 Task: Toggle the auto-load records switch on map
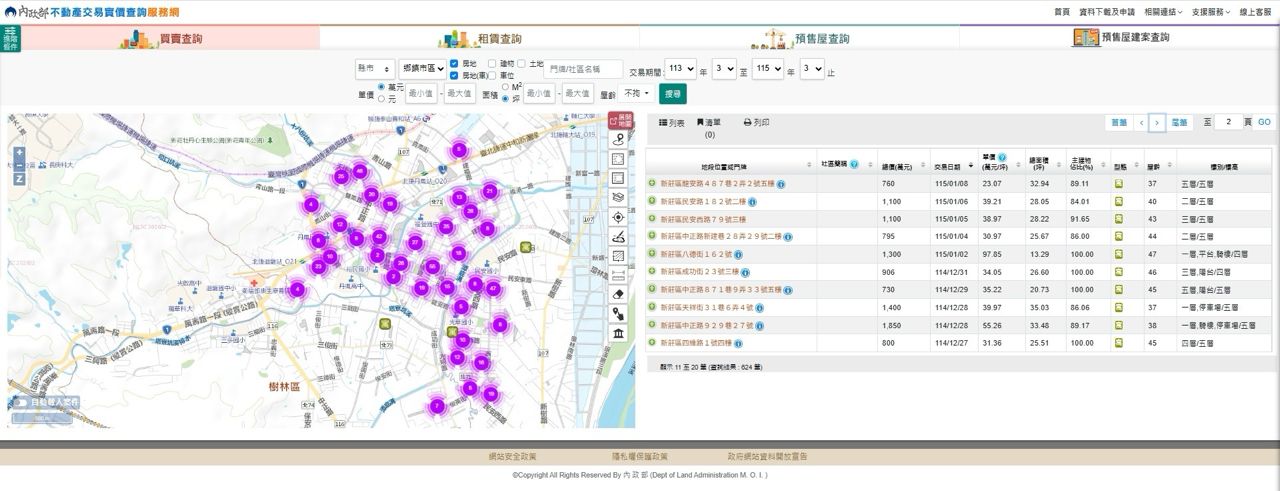[22, 403]
